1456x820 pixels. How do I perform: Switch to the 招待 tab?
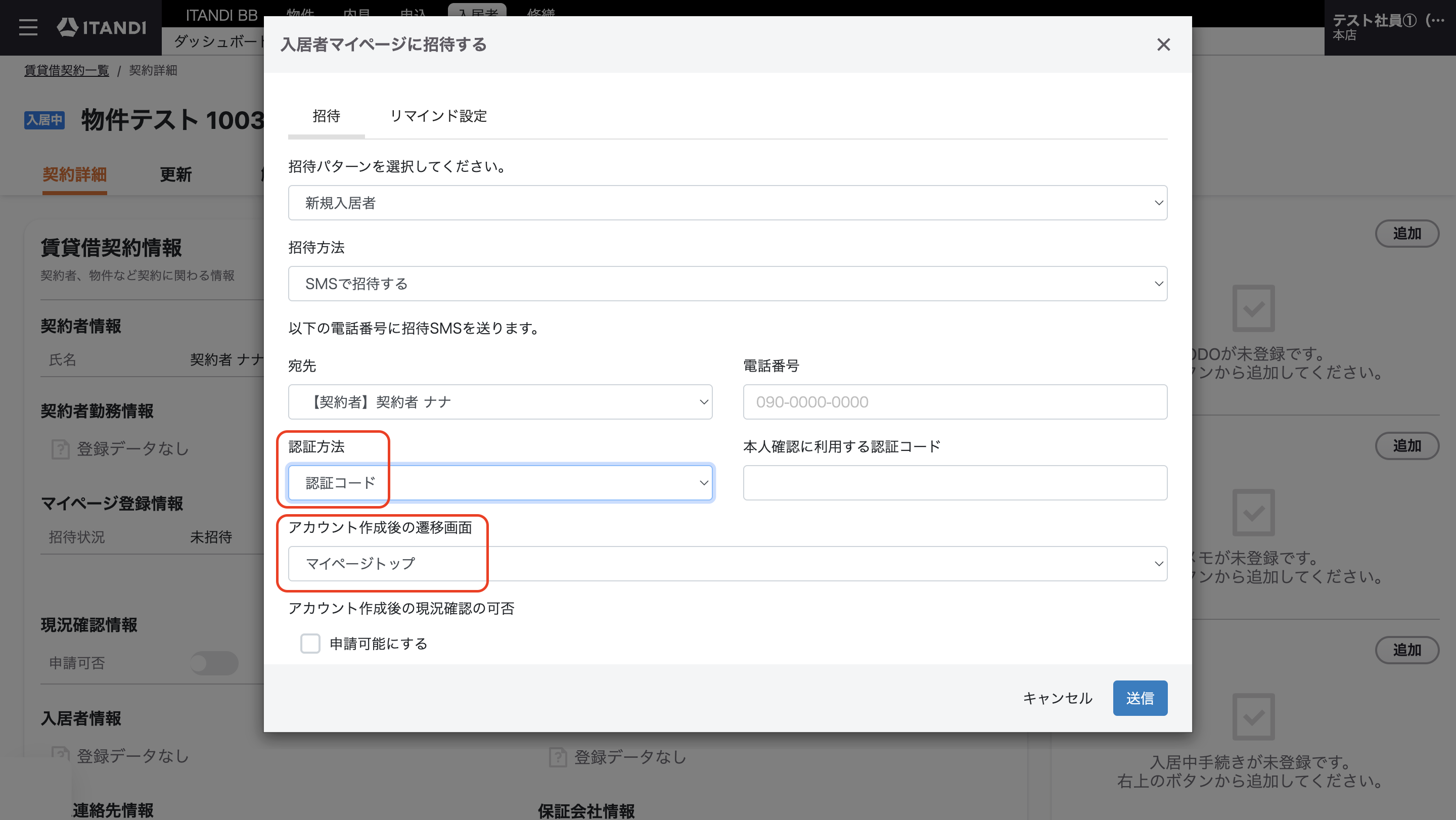click(x=326, y=116)
